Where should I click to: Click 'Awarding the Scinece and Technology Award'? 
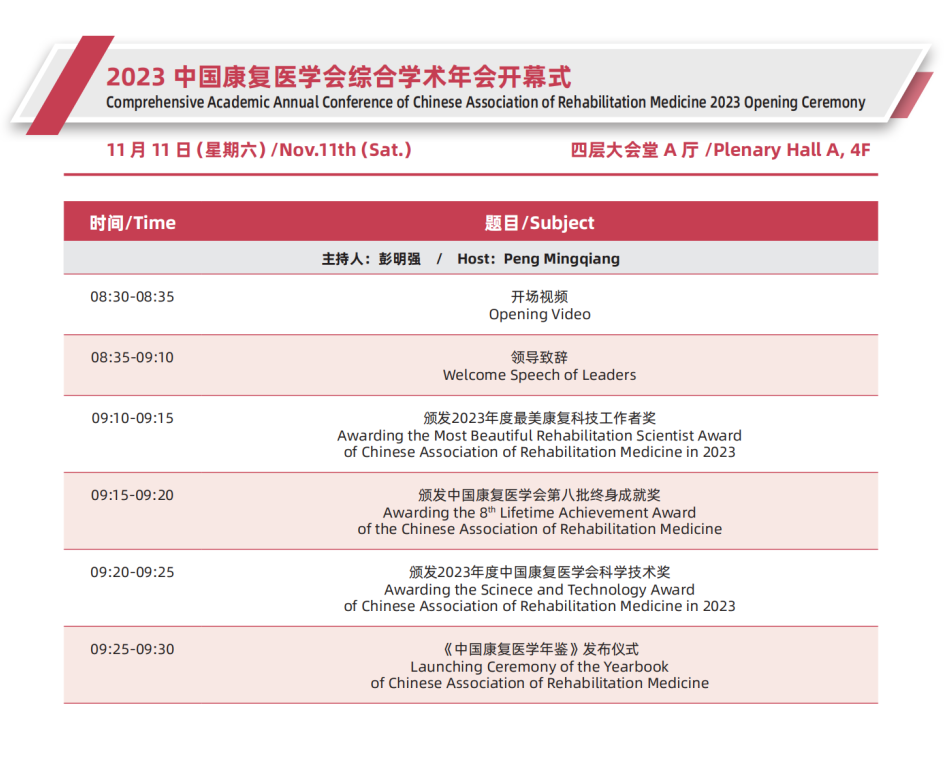coord(539,589)
